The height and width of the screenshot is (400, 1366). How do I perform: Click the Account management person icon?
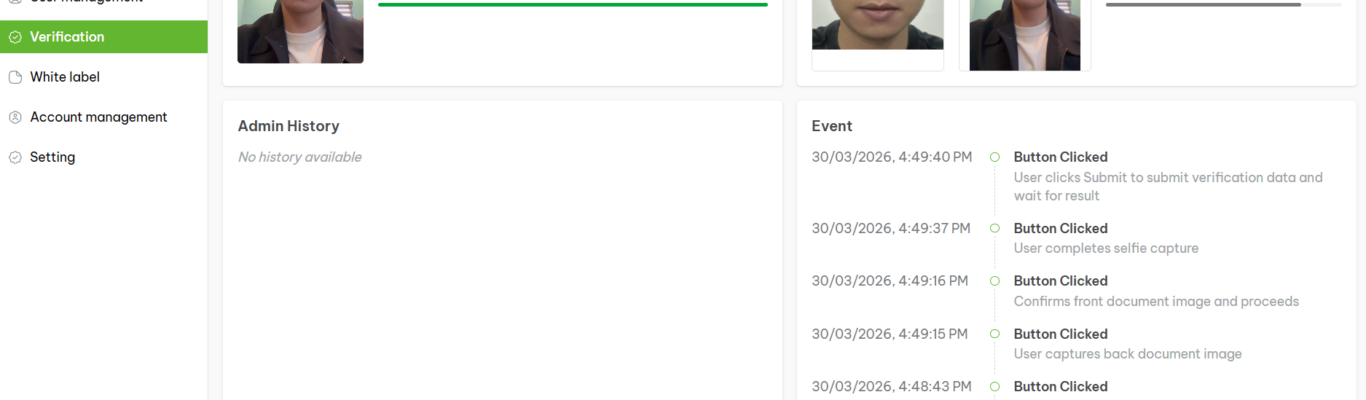click(15, 117)
